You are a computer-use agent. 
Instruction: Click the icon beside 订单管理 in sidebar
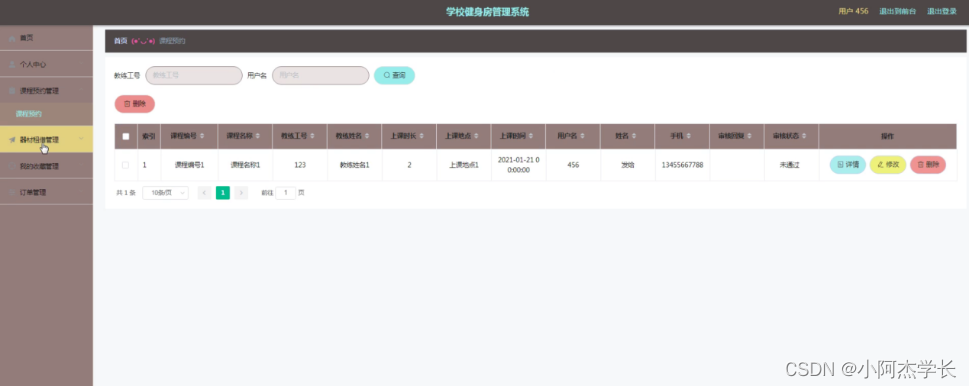(x=12, y=193)
